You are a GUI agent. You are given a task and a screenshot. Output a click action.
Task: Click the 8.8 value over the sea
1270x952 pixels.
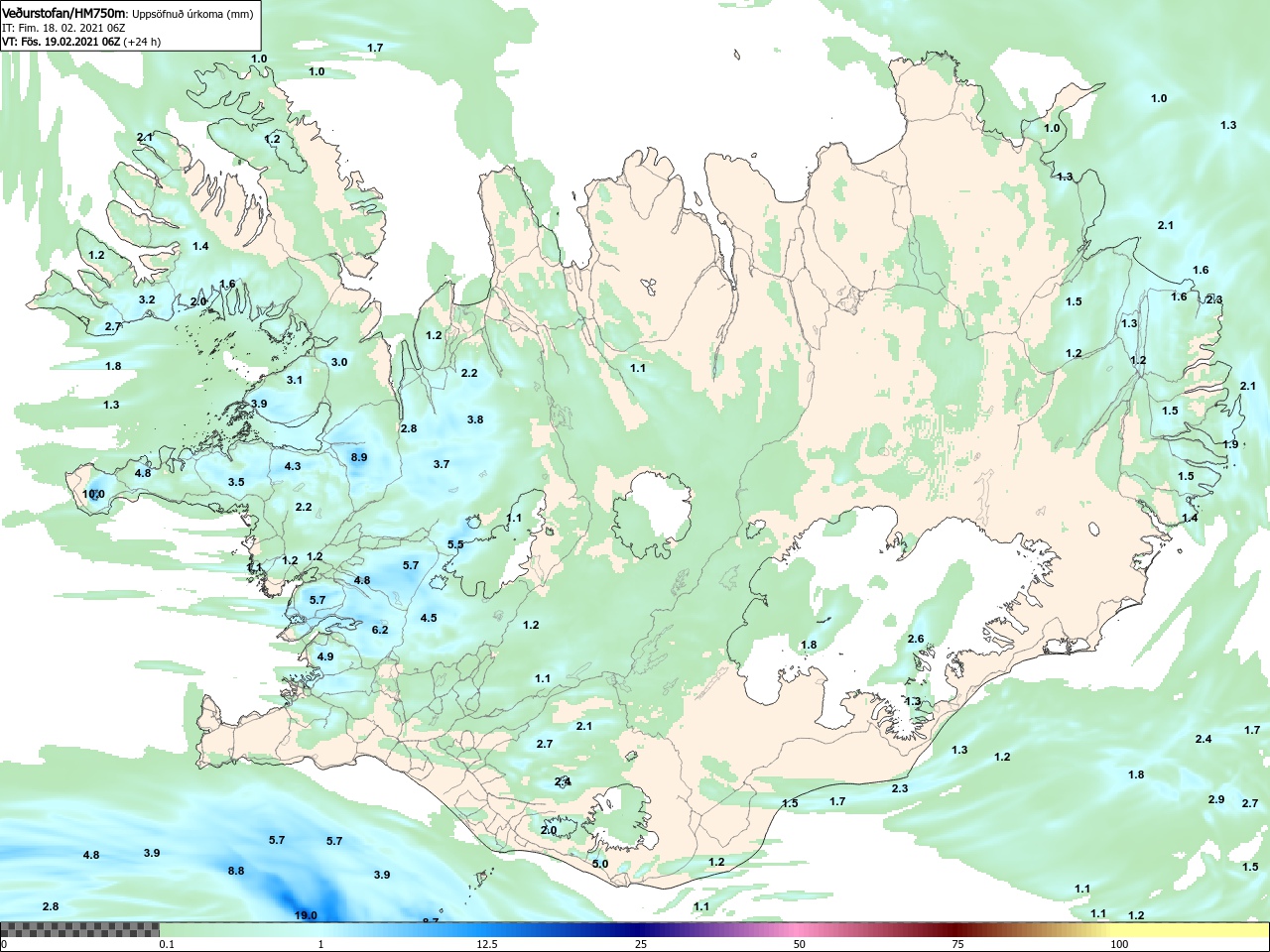(236, 871)
